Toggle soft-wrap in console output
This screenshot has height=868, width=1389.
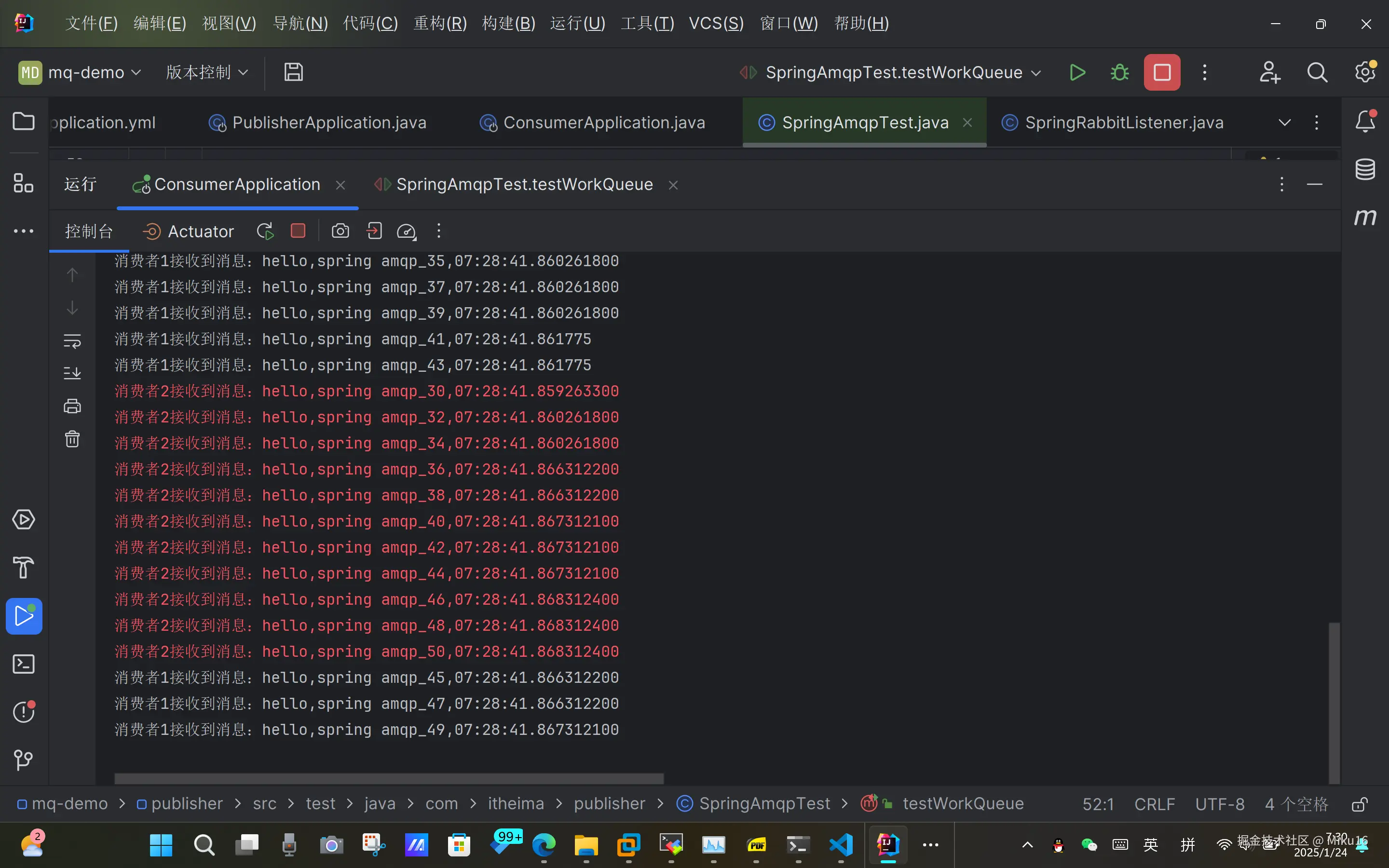(x=72, y=341)
